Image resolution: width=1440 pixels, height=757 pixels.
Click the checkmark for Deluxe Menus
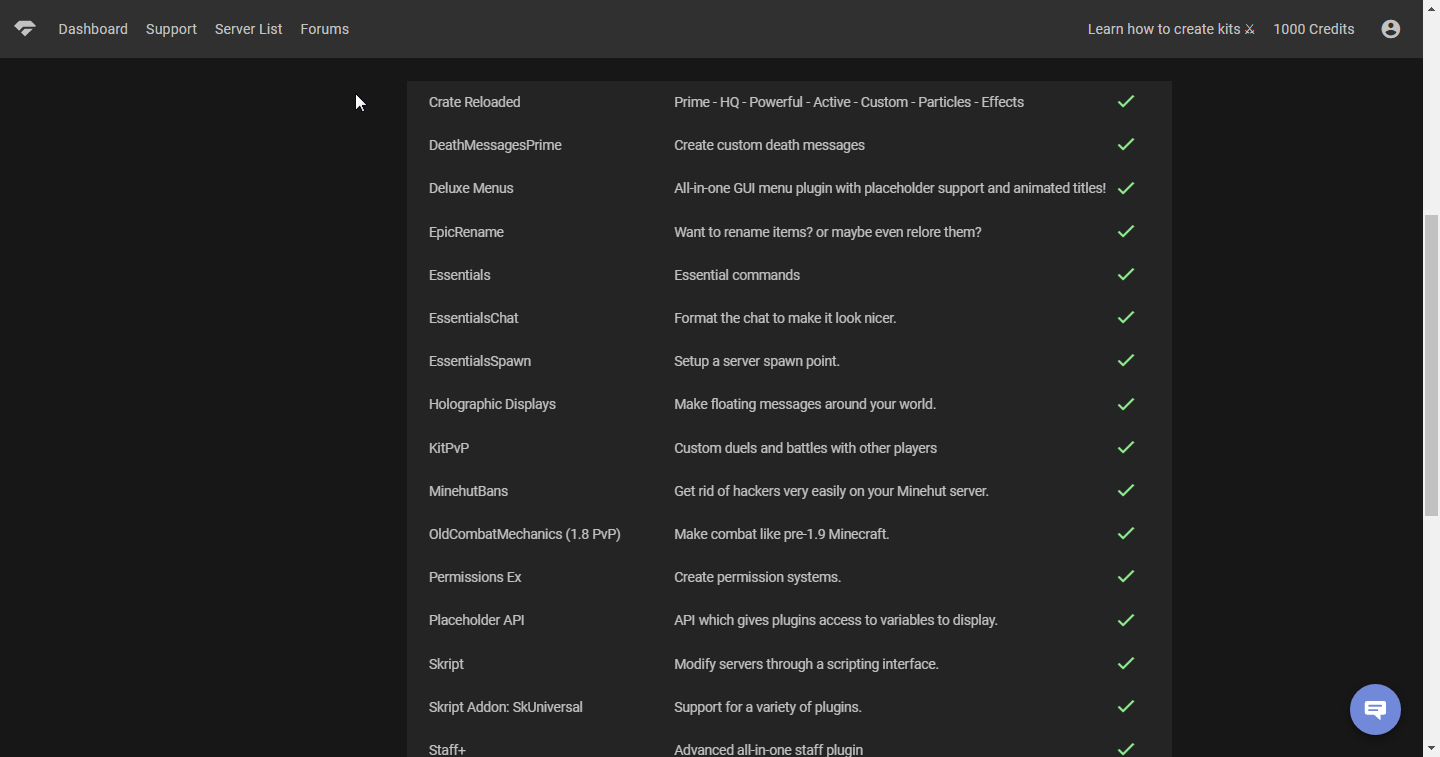click(x=1126, y=188)
